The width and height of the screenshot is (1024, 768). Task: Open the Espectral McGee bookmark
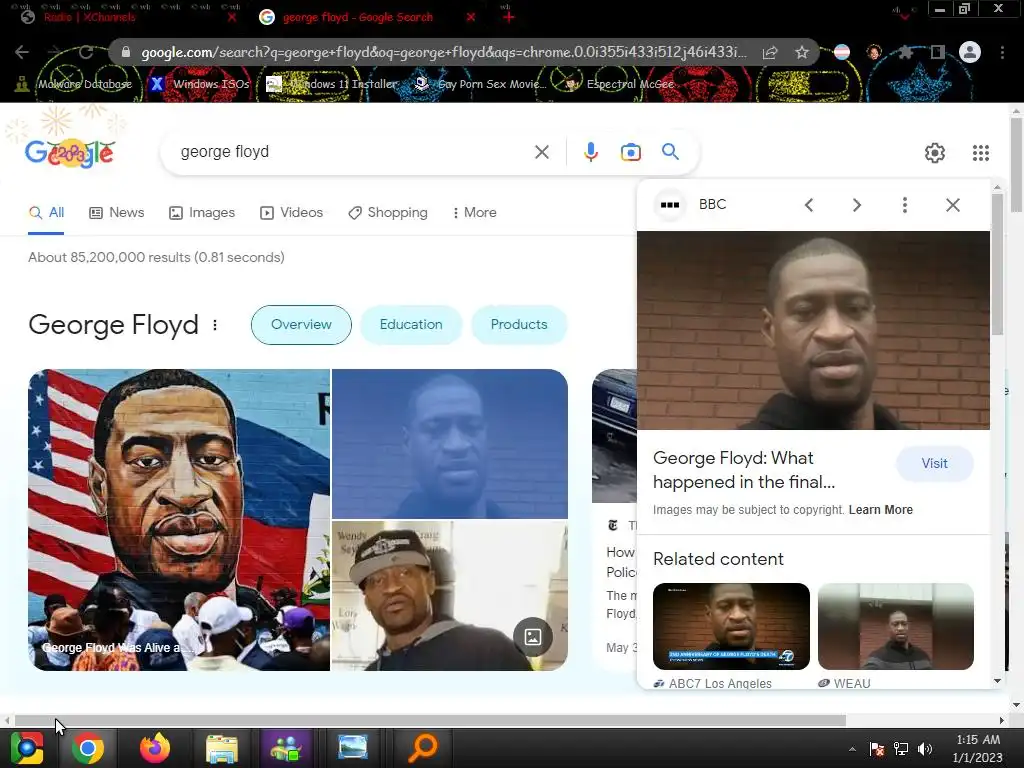[619, 84]
